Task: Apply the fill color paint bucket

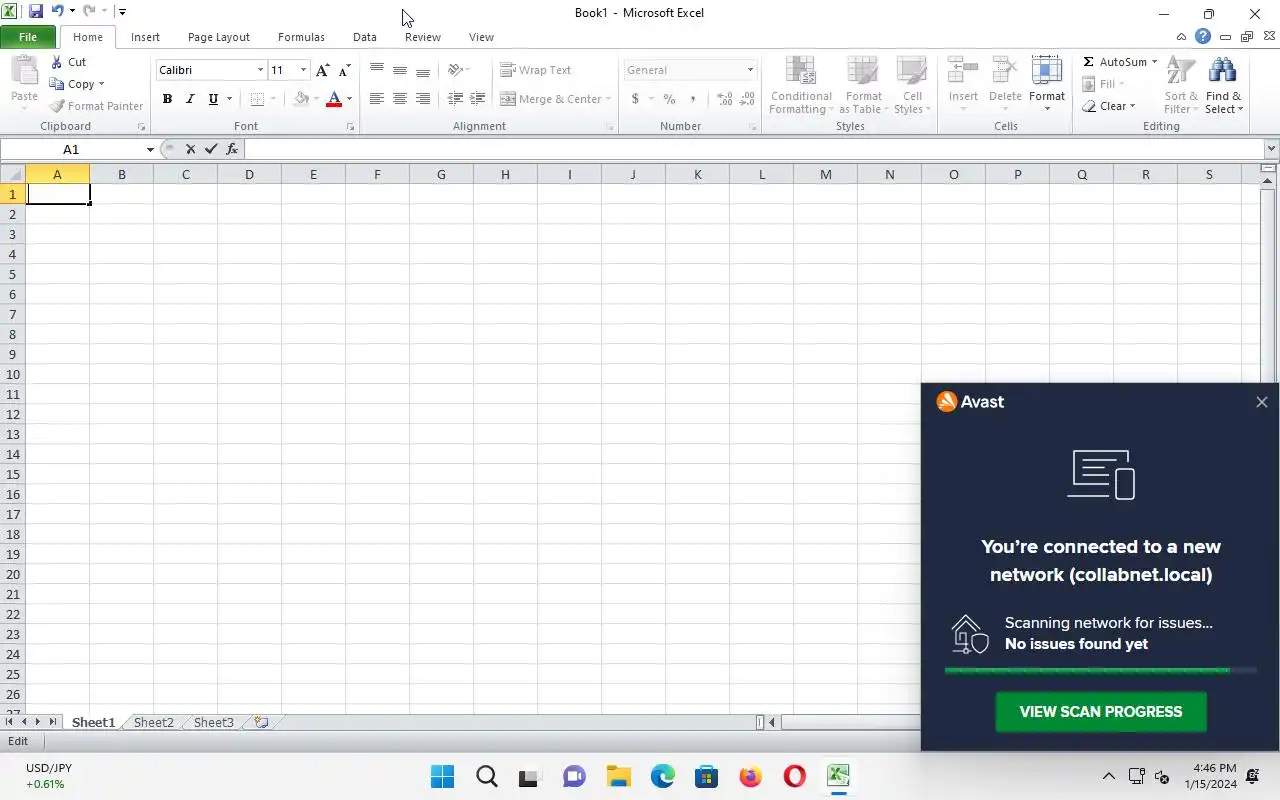Action: (301, 99)
